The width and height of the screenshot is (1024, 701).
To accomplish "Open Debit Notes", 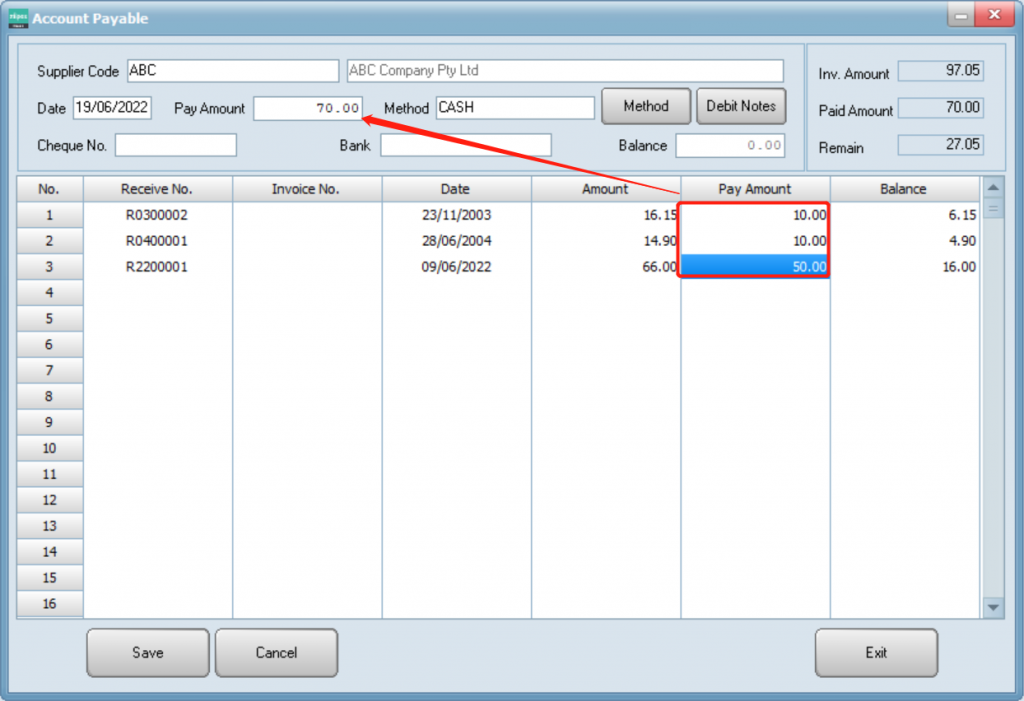I will [741, 106].
